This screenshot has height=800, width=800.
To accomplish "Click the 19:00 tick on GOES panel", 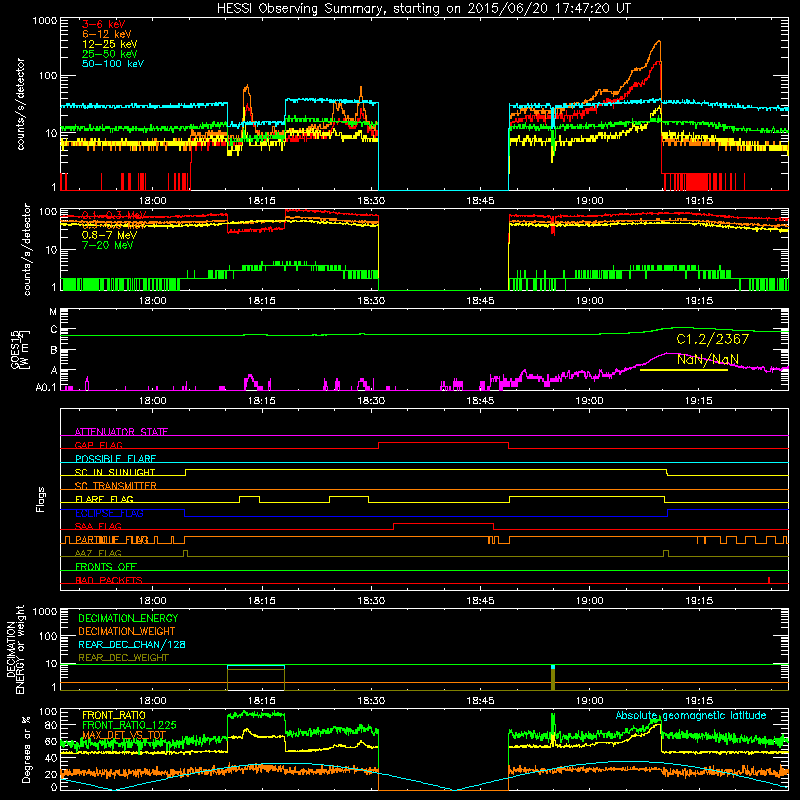I will [x=589, y=401].
